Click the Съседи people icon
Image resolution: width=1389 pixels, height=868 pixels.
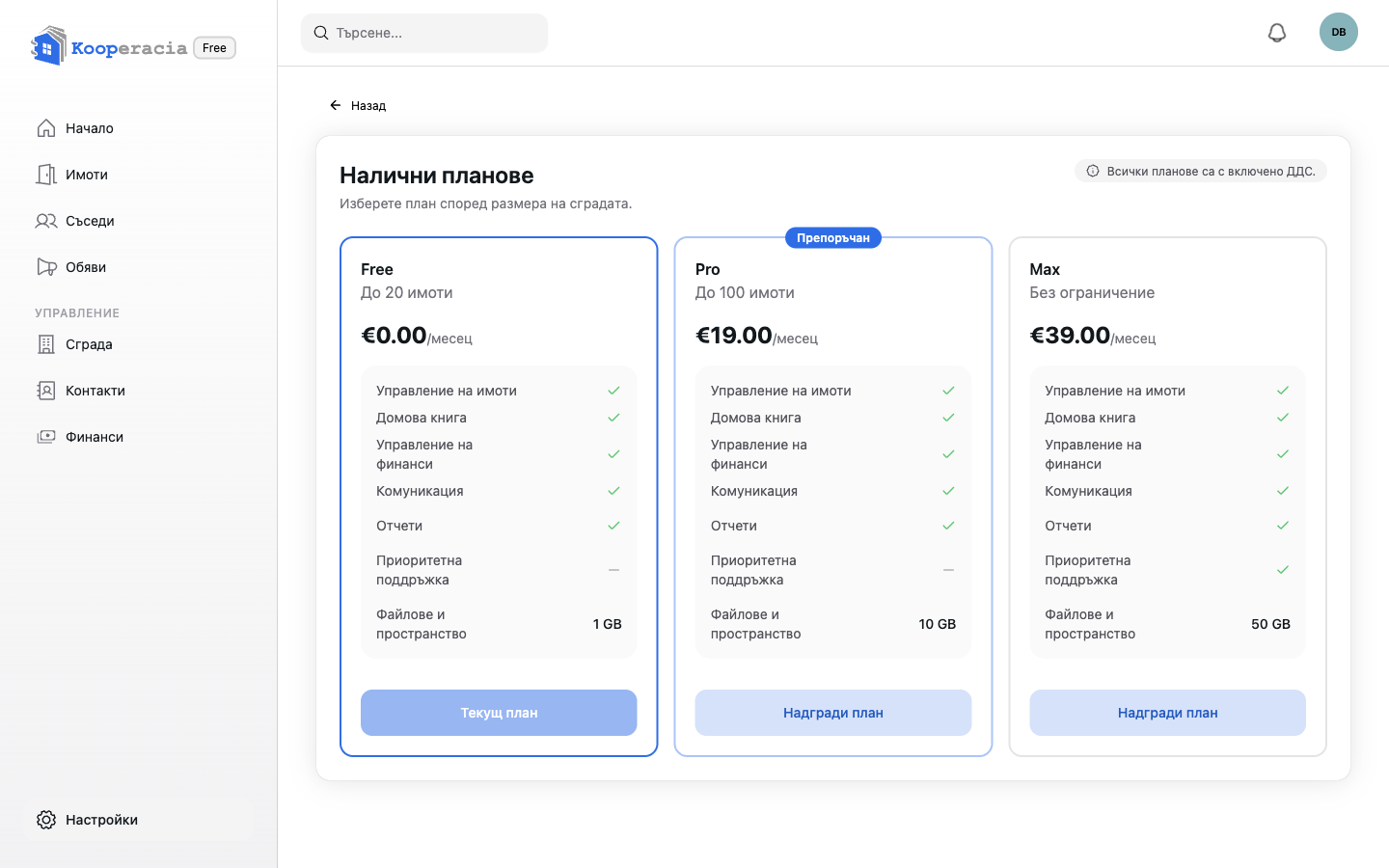click(x=46, y=221)
